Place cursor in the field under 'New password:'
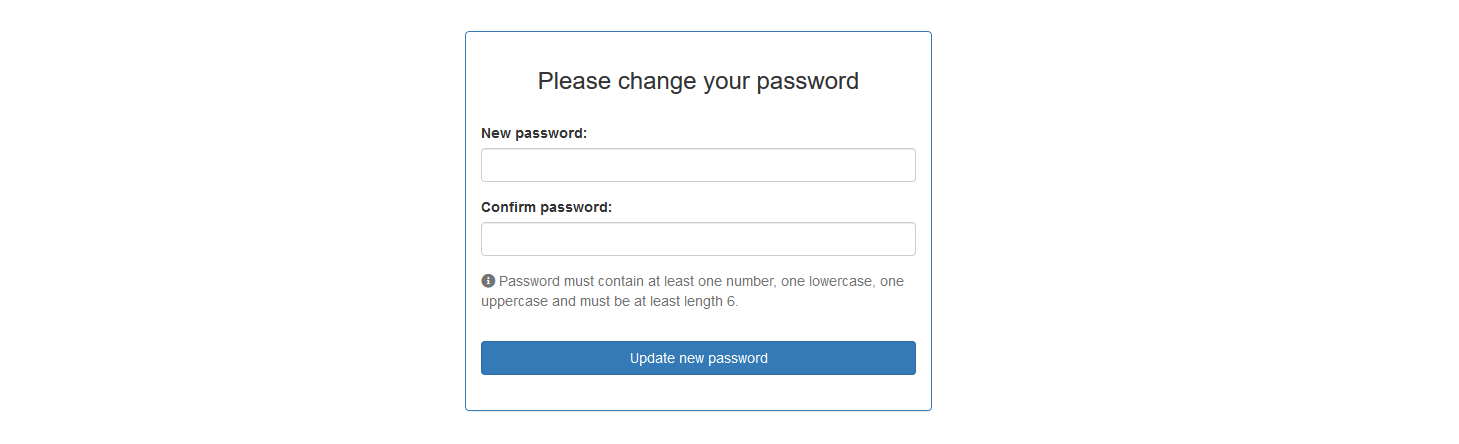The height and width of the screenshot is (444, 1459). pyautogui.click(x=698, y=165)
